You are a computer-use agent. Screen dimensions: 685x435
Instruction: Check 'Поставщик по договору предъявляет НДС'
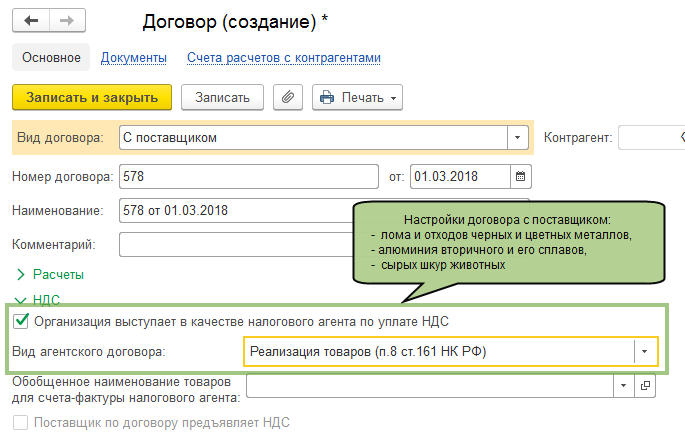tap(21, 424)
